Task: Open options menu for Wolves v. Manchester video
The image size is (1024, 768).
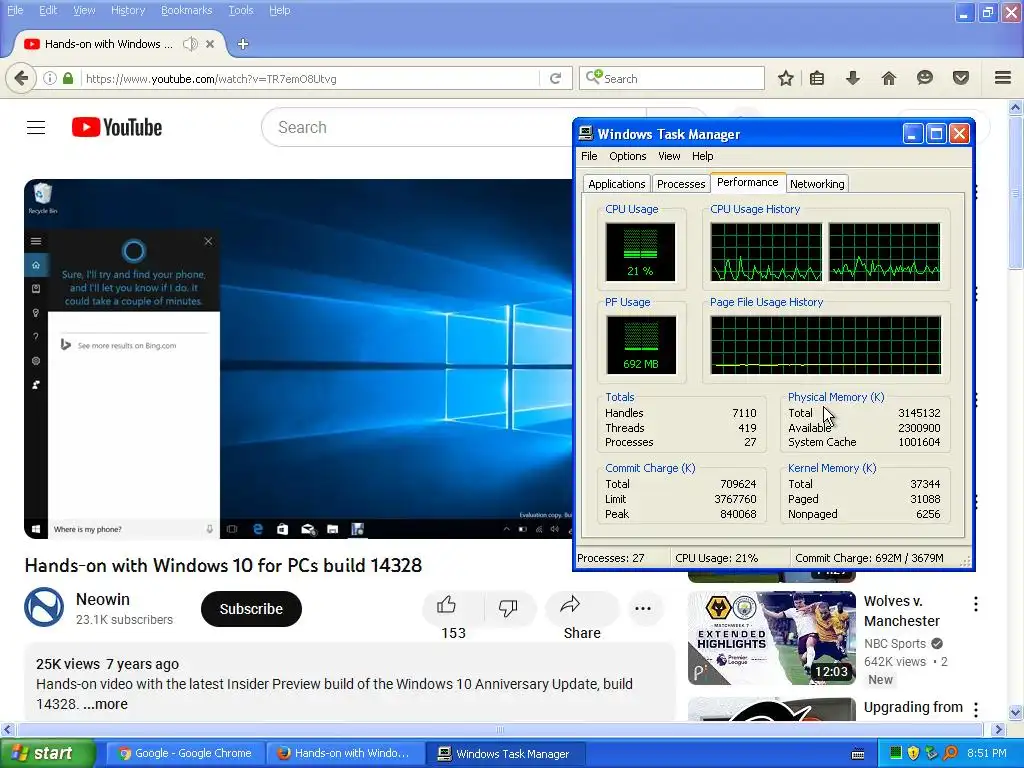Action: point(976,604)
